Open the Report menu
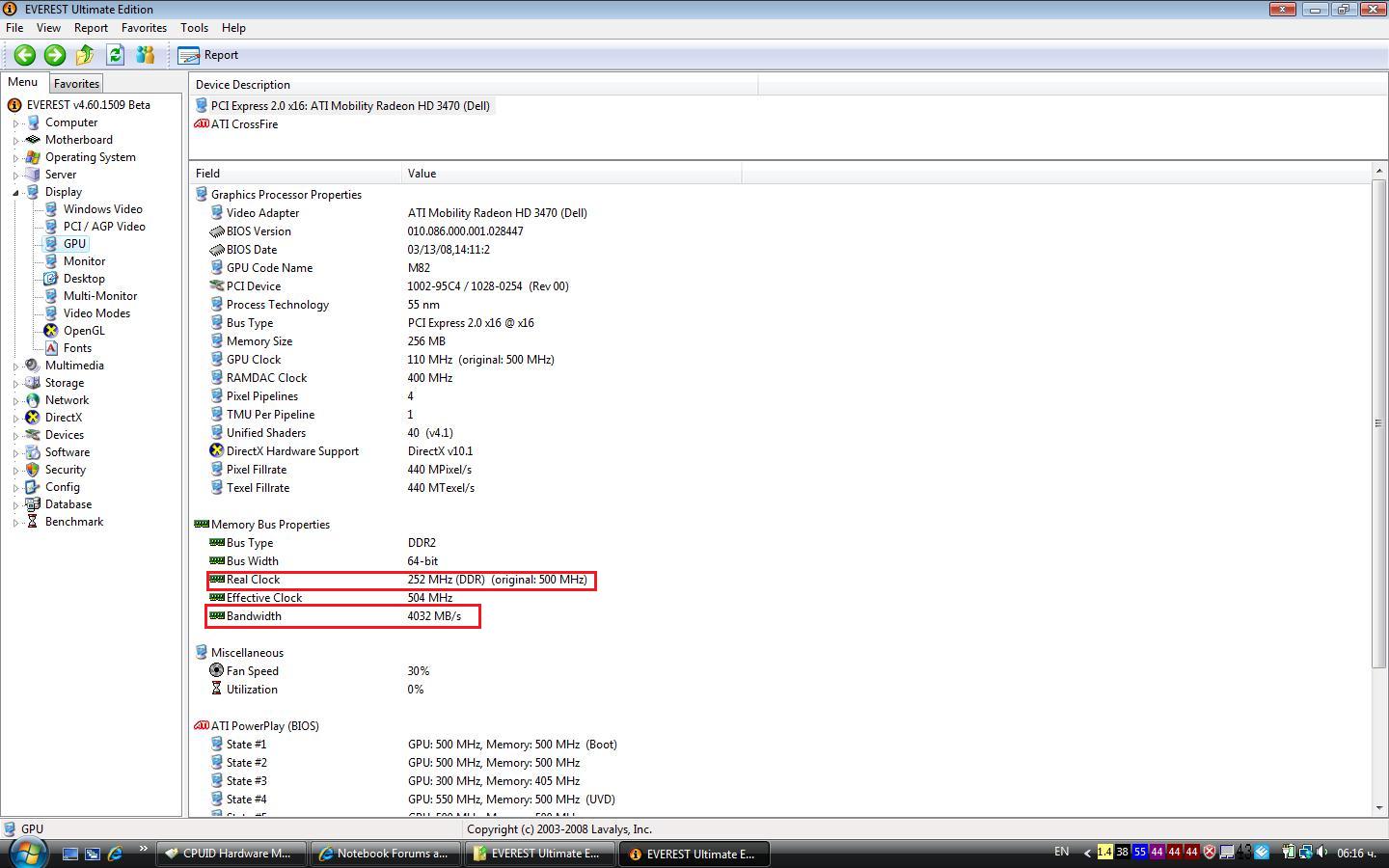 (91, 28)
